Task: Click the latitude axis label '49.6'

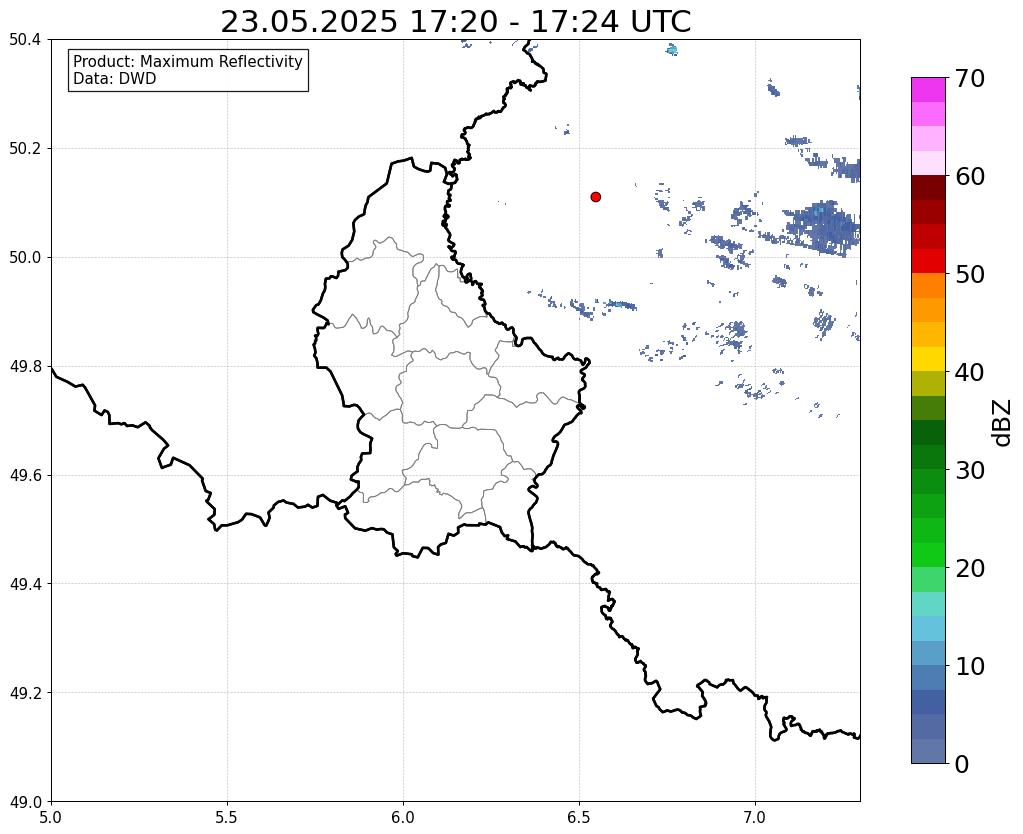Action: 25,475
